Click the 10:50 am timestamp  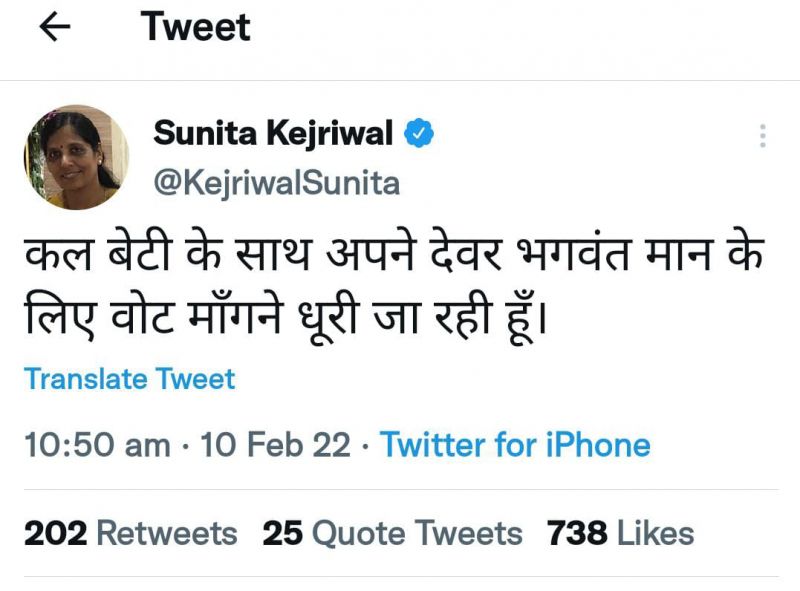96,445
